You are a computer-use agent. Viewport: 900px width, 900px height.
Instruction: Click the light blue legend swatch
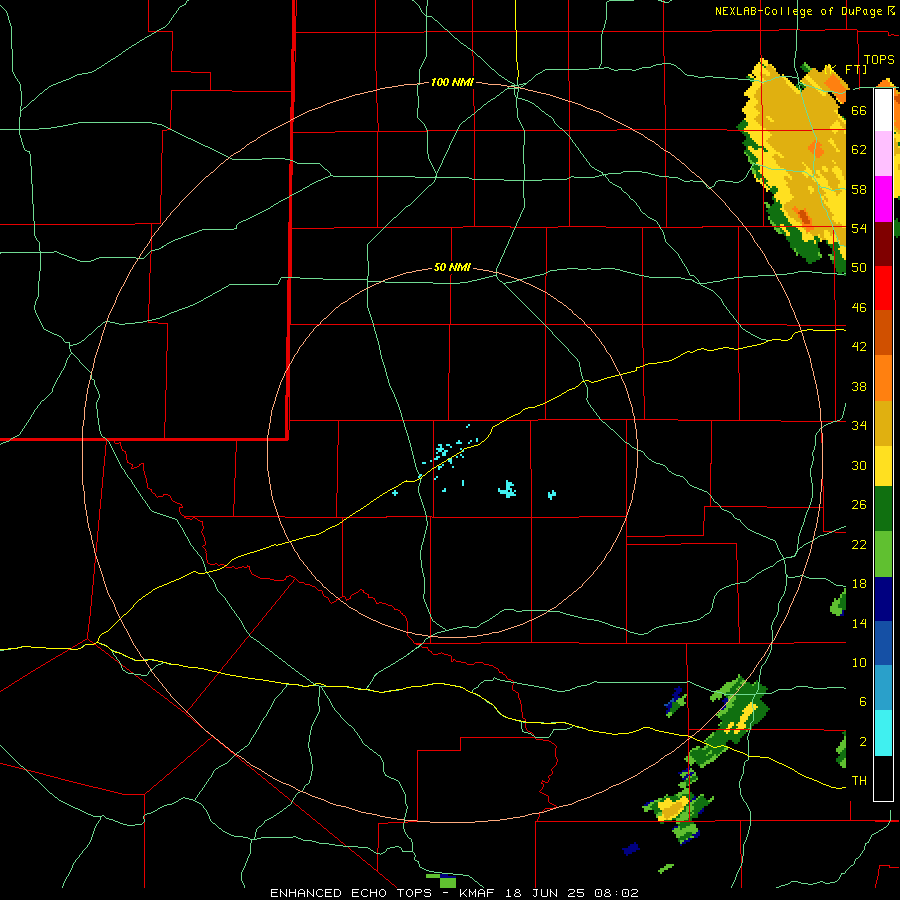click(x=883, y=688)
